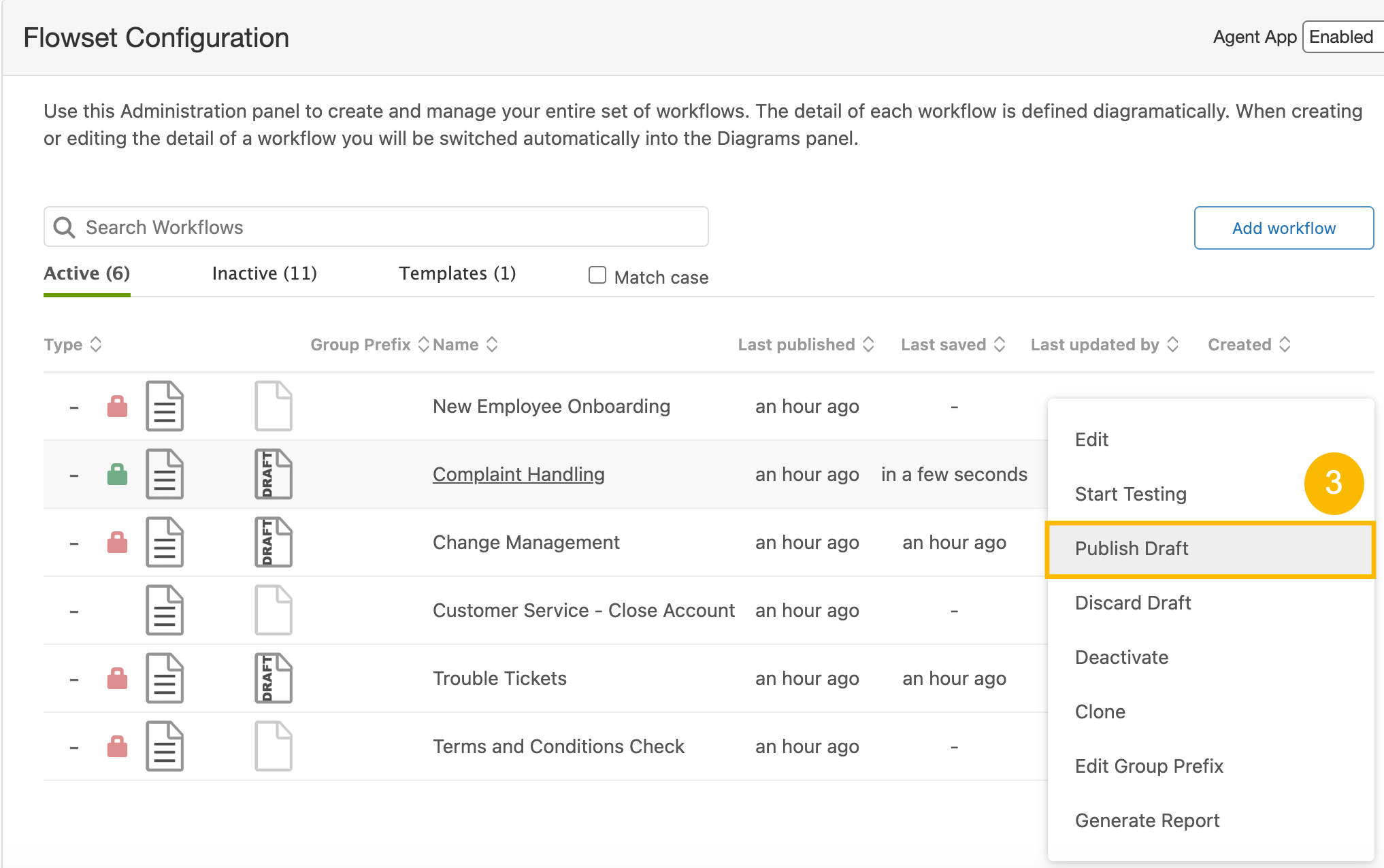Choose Clone from the context menu
This screenshot has width=1384, height=868.
click(x=1210, y=712)
